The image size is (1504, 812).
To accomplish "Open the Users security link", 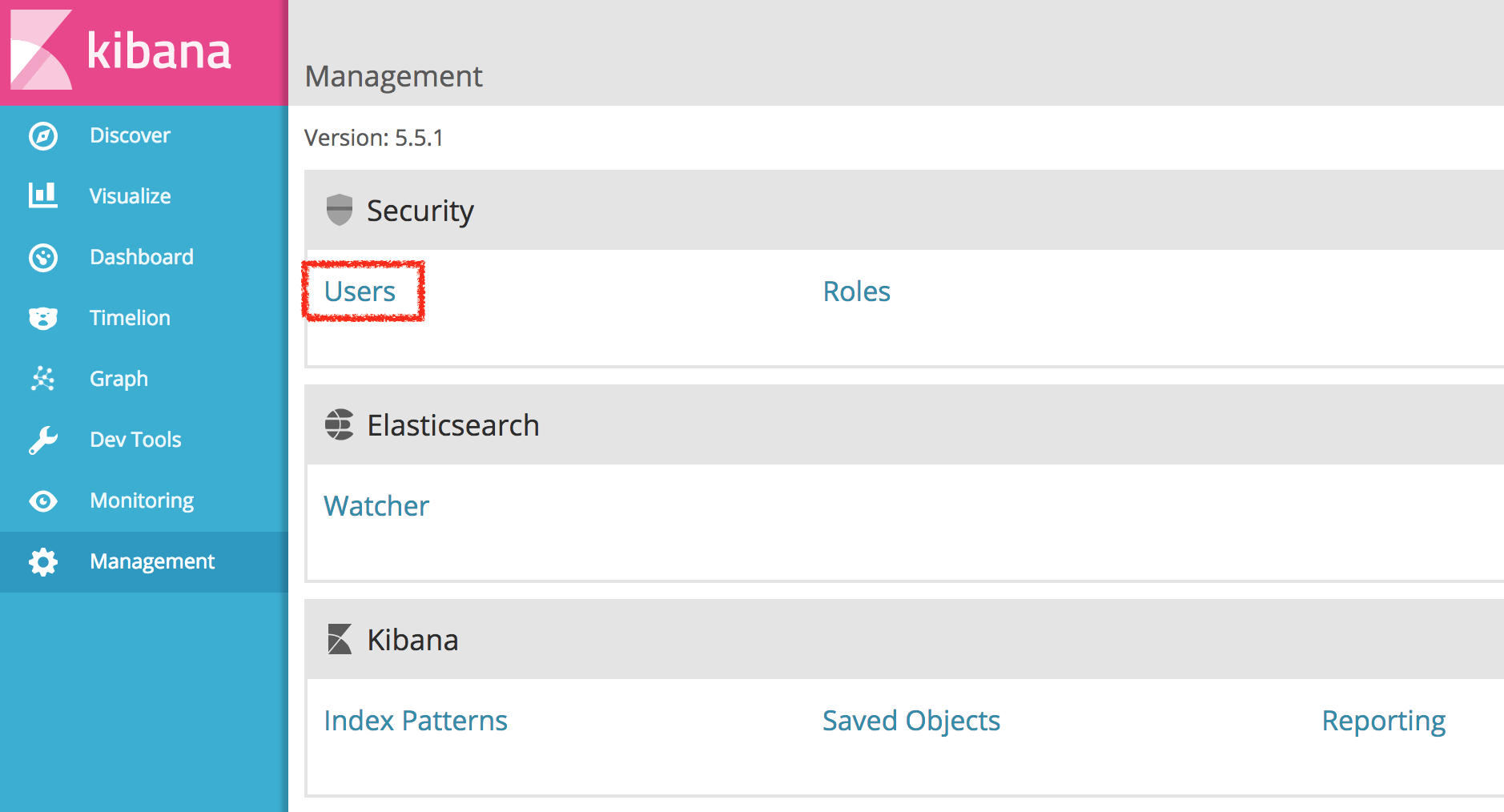I will point(360,291).
